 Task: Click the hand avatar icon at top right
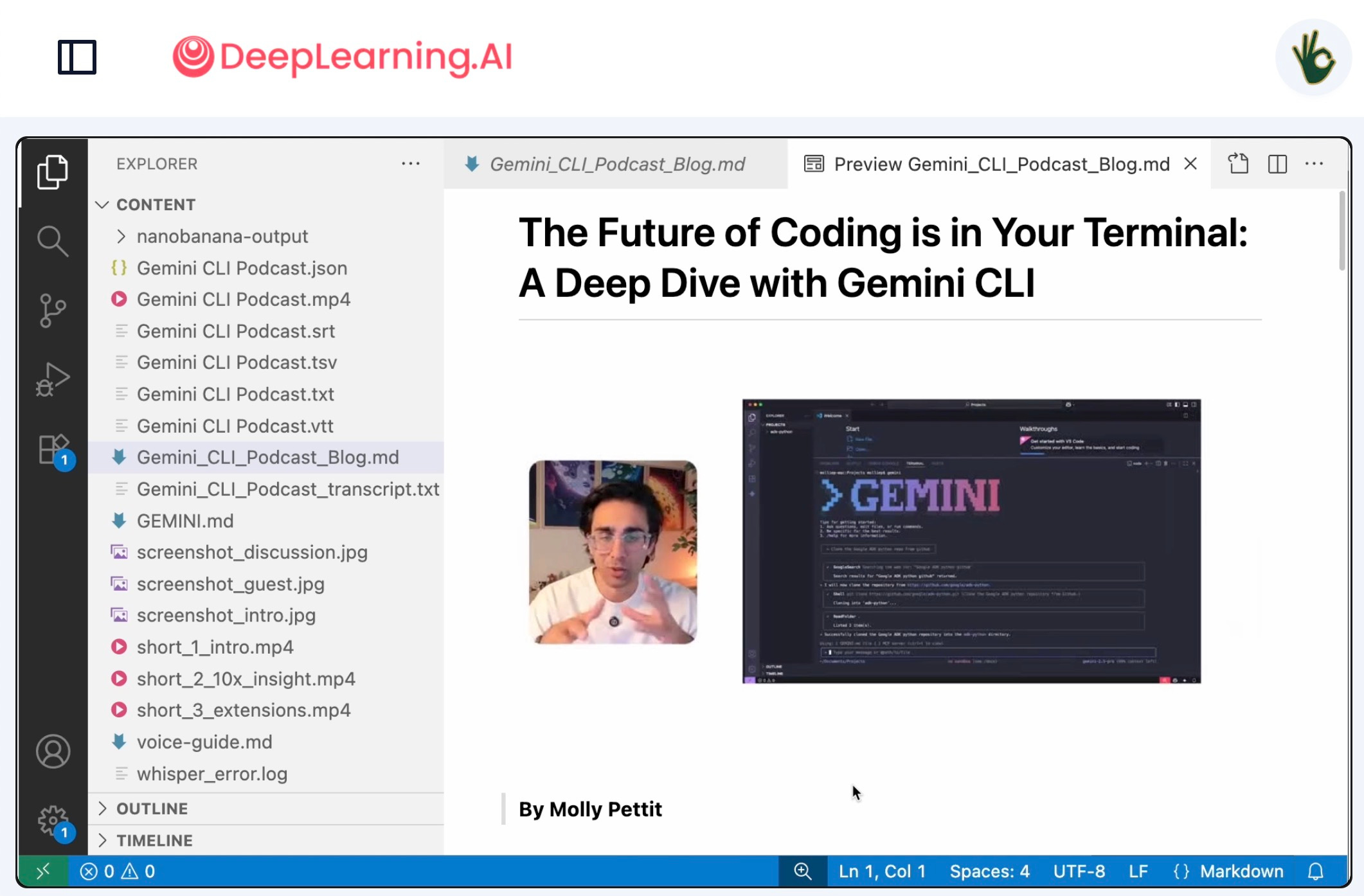(1313, 57)
